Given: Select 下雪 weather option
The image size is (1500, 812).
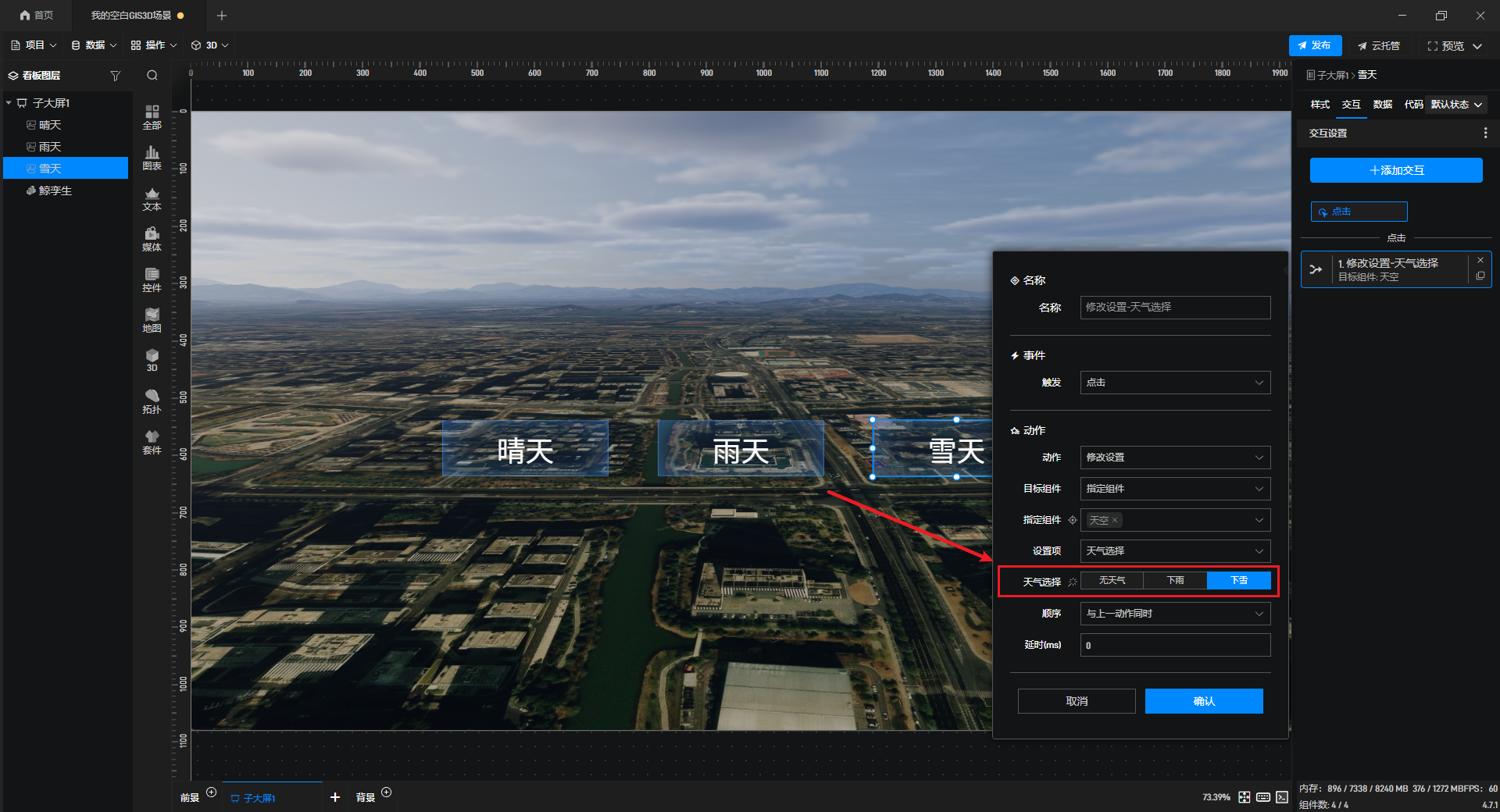Looking at the screenshot, I should click(x=1239, y=581).
